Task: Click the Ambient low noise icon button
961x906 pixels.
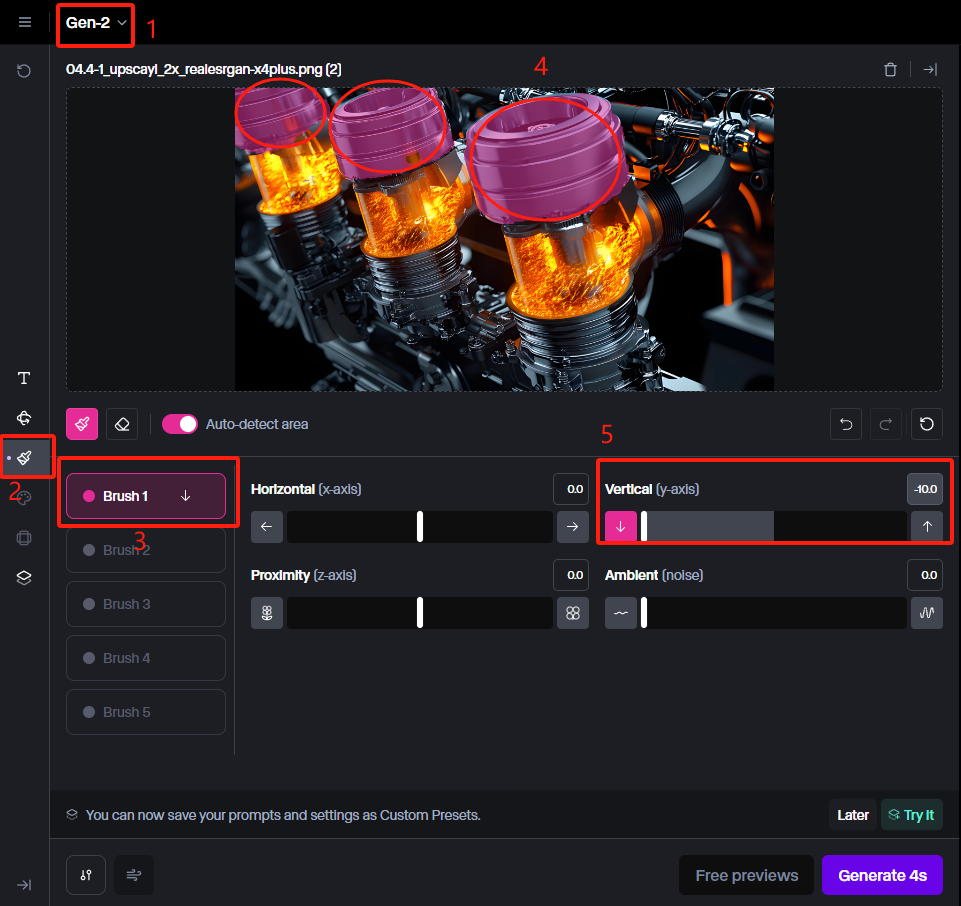Action: (x=621, y=613)
